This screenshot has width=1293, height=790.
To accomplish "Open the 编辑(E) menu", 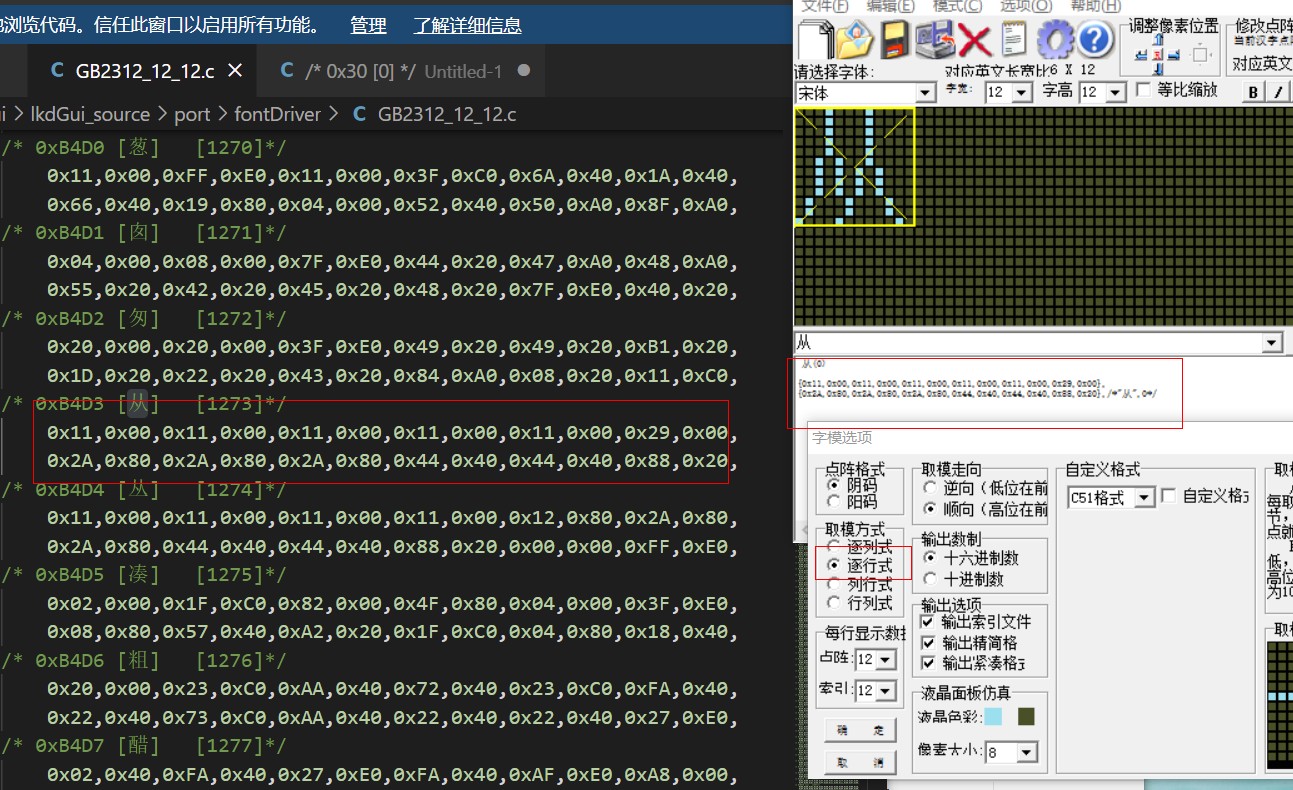I will [891, 6].
